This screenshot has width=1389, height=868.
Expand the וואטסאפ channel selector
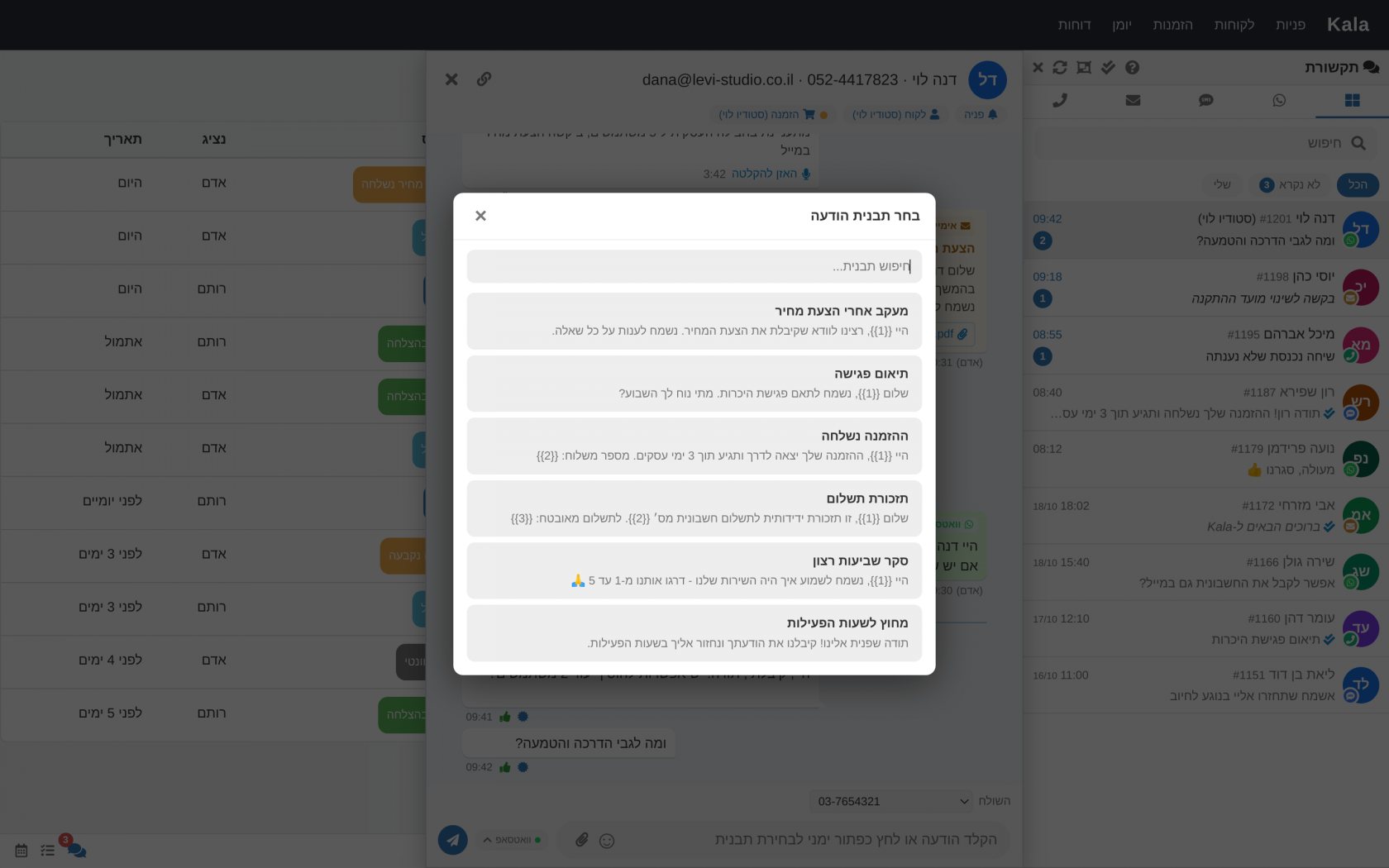tap(512, 840)
